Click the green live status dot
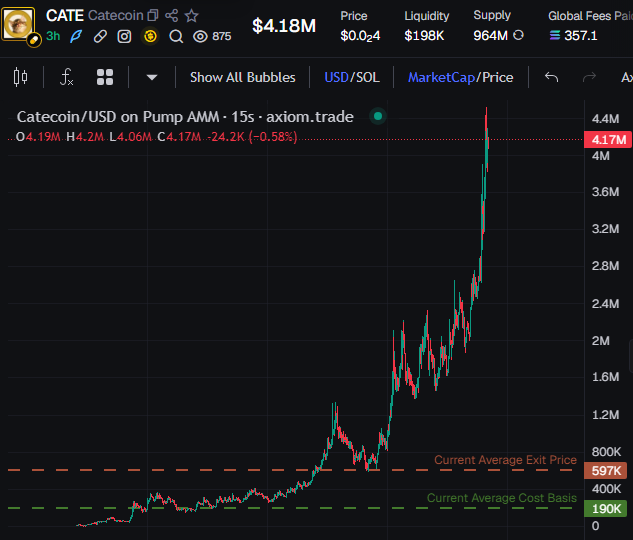This screenshot has width=633, height=540. [378, 116]
